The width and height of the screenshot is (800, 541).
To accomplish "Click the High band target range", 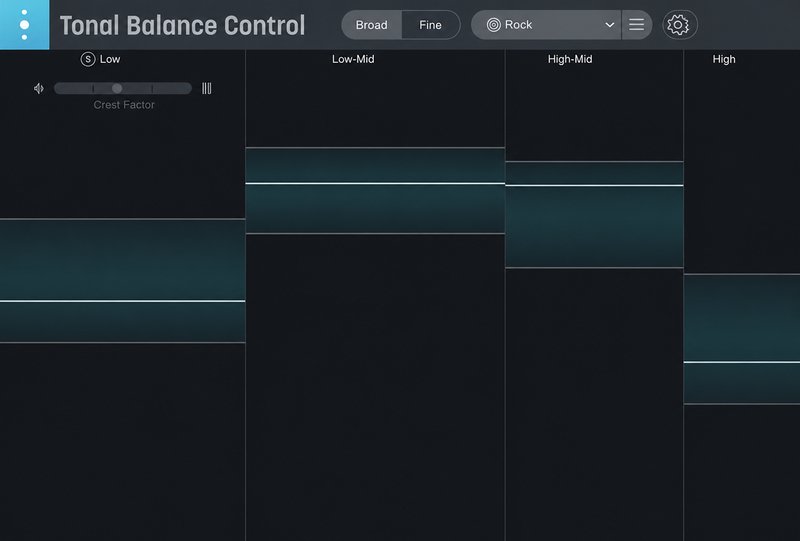I will click(742, 339).
